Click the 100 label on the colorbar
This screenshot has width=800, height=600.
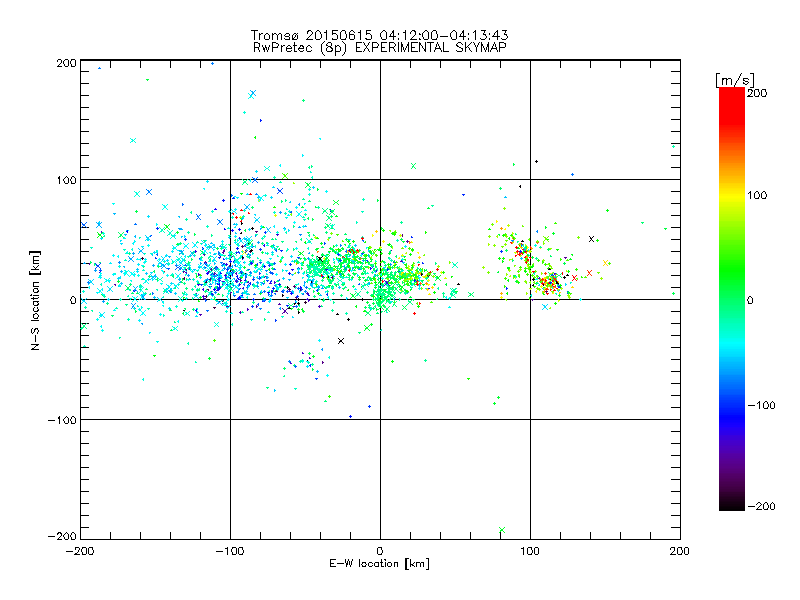757,195
